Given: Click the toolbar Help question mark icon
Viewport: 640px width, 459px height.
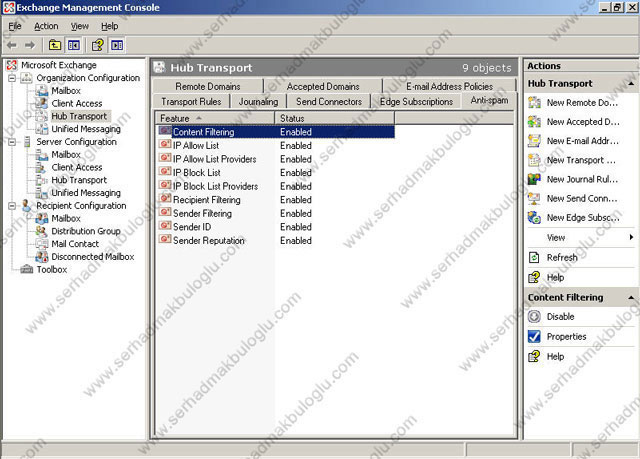Looking at the screenshot, I should tap(98, 45).
